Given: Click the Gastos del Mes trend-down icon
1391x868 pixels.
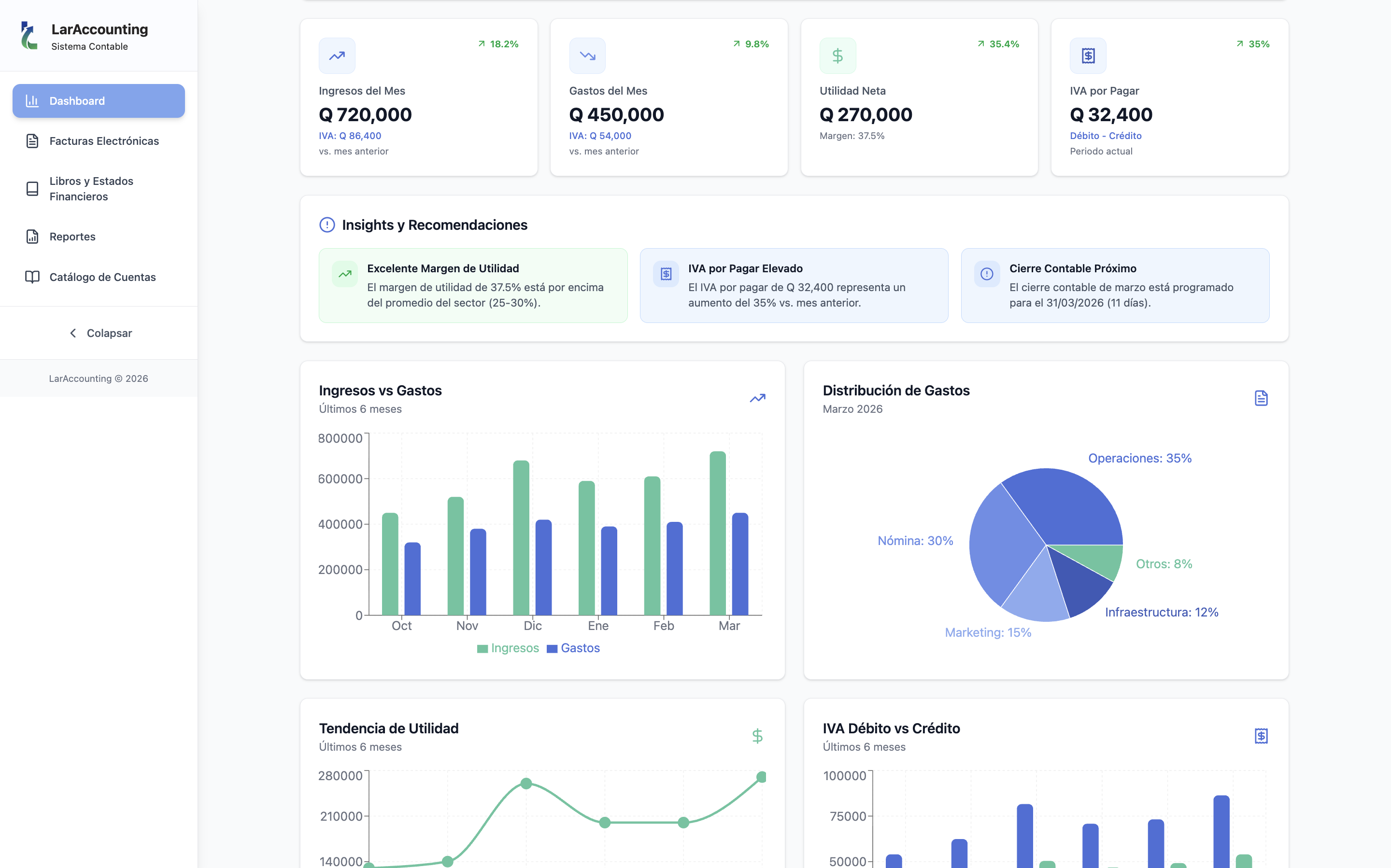Looking at the screenshot, I should [x=587, y=56].
